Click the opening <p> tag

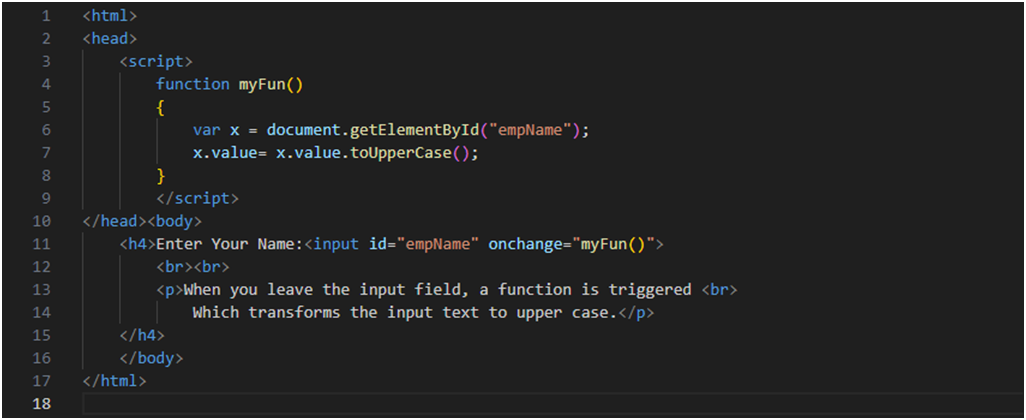(169, 289)
